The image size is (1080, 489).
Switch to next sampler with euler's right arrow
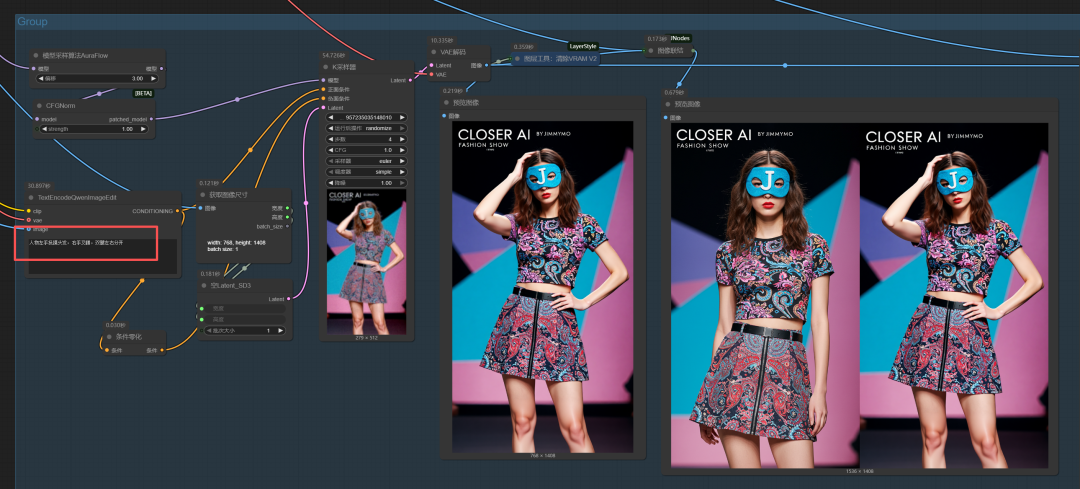tap(402, 161)
